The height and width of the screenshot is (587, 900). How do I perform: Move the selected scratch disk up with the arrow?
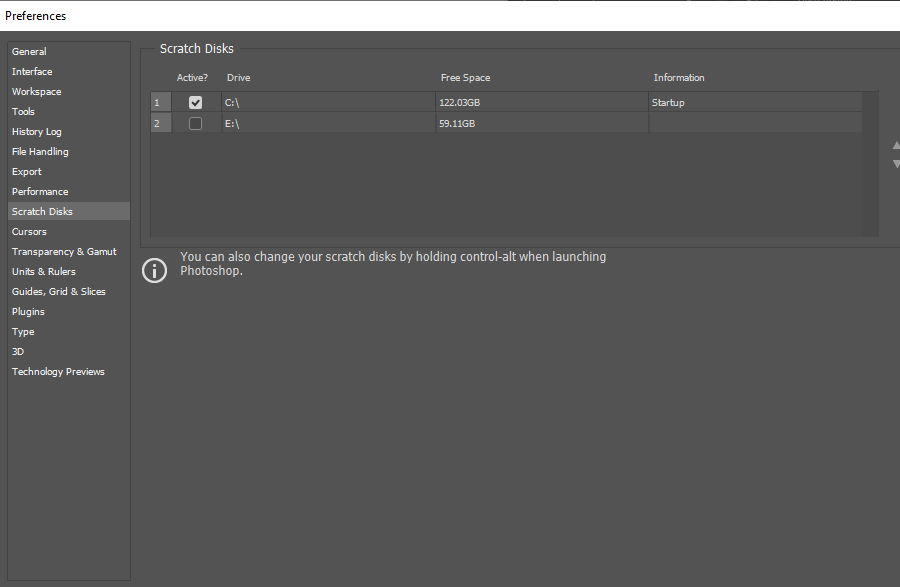(x=896, y=146)
